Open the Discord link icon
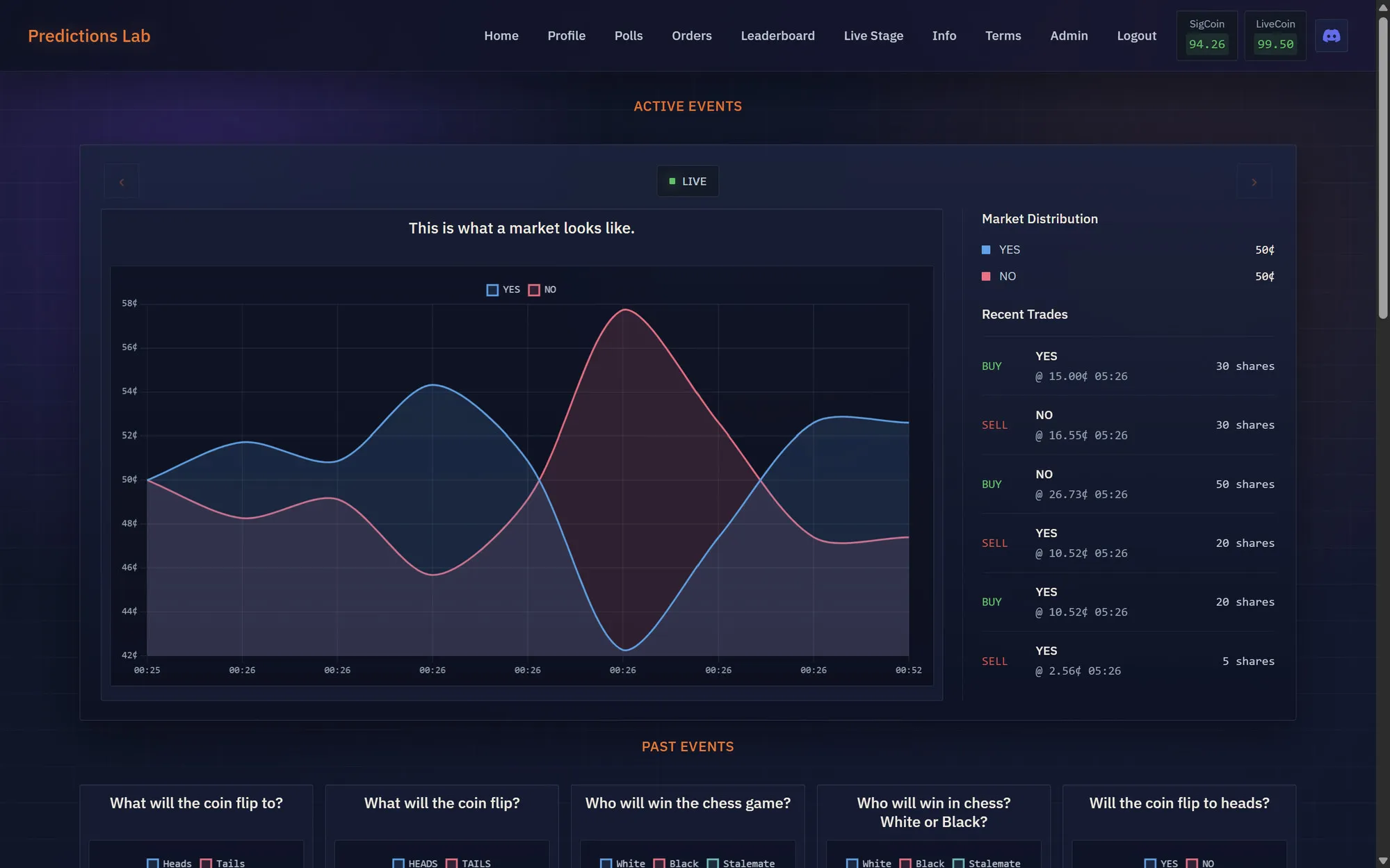 [x=1331, y=35]
